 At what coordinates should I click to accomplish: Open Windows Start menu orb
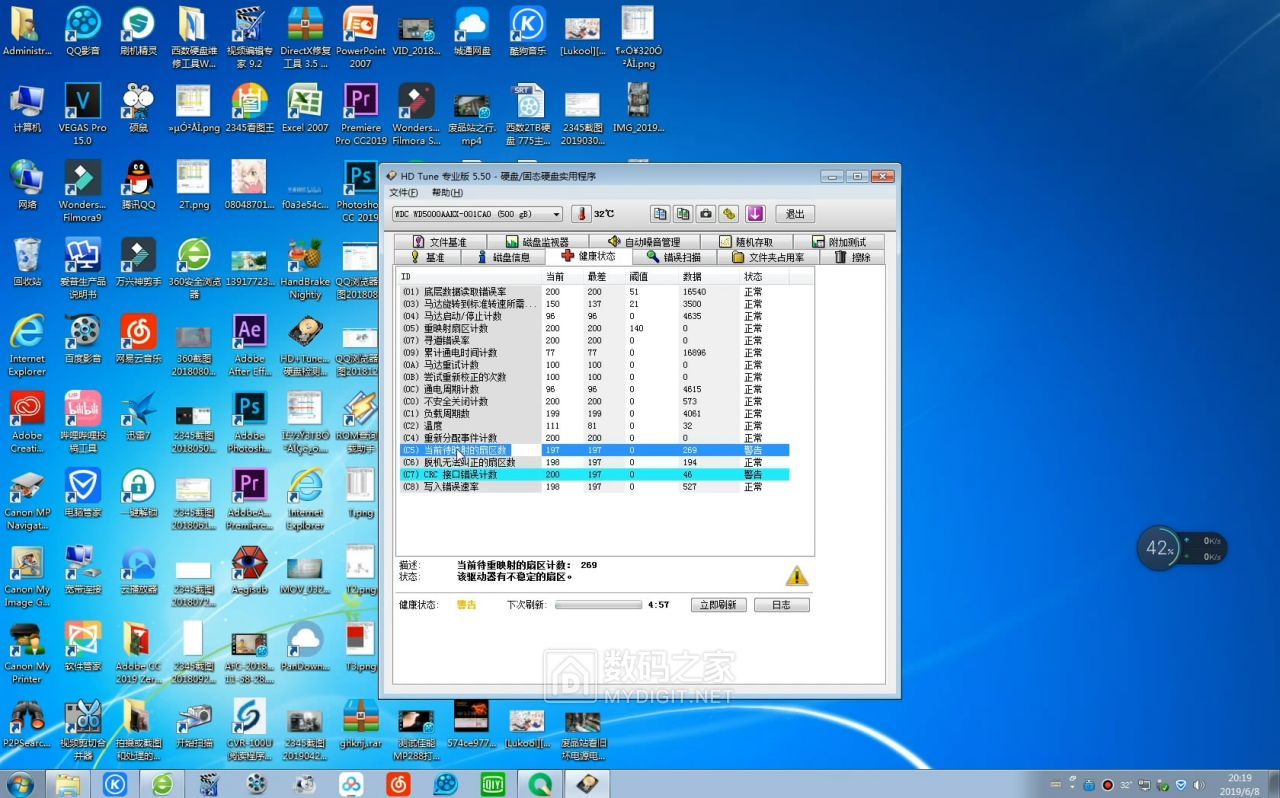coord(19,784)
